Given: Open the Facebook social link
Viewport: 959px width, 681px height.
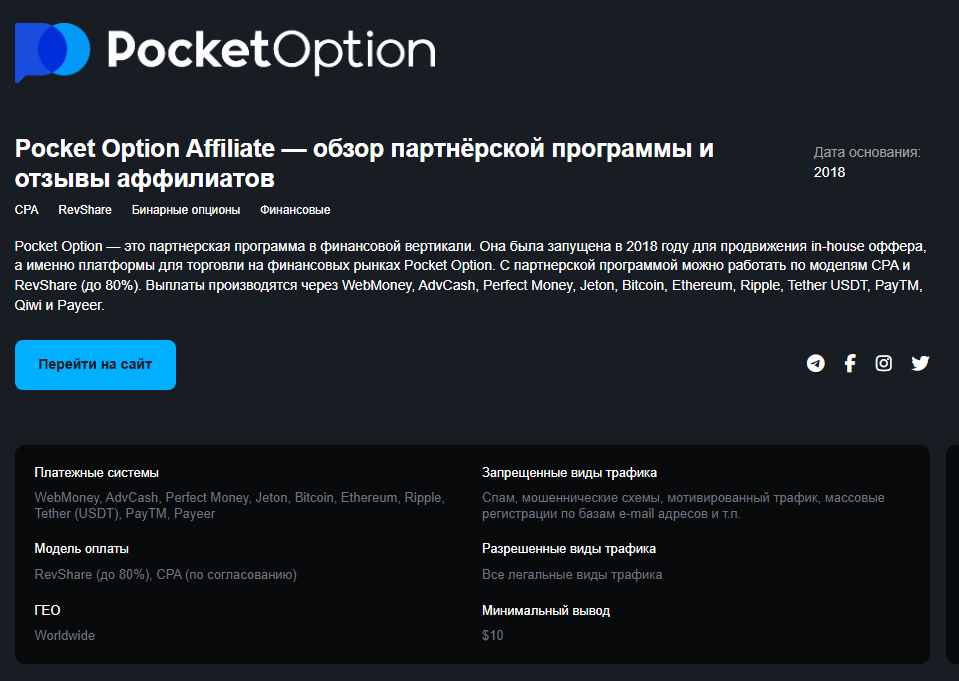Looking at the screenshot, I should click(850, 363).
